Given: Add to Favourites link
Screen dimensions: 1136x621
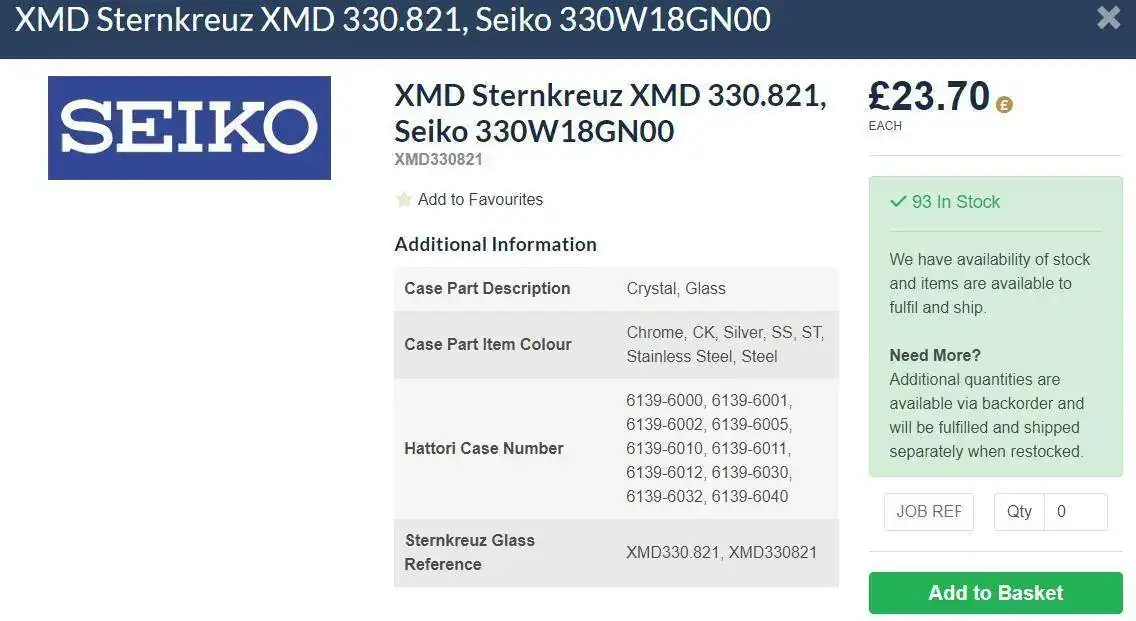Looking at the screenshot, I should (x=480, y=199).
